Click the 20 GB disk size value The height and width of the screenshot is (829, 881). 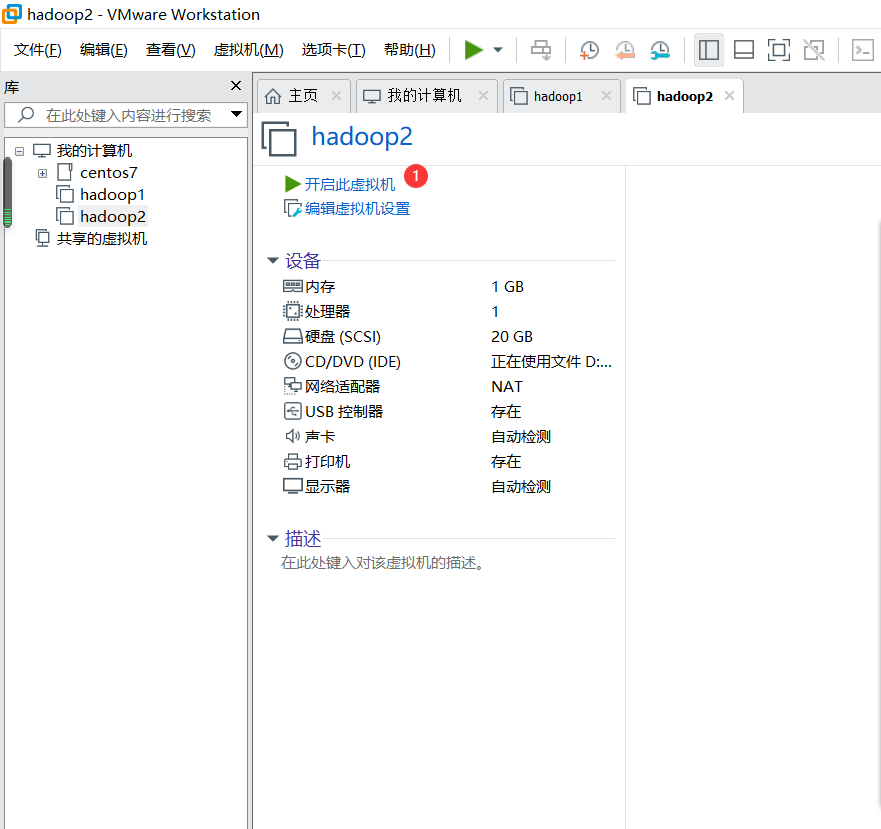(x=512, y=337)
